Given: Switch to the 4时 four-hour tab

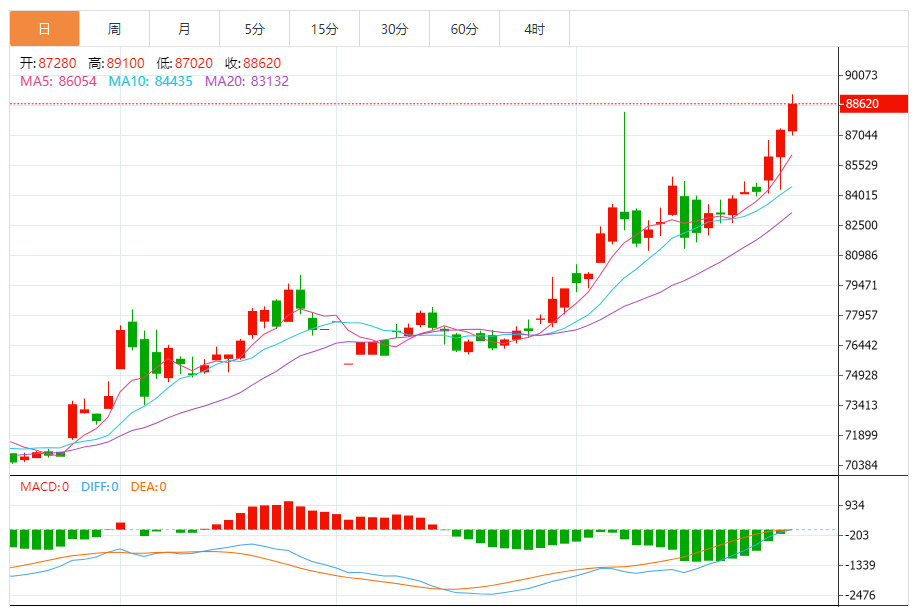Looking at the screenshot, I should [534, 30].
